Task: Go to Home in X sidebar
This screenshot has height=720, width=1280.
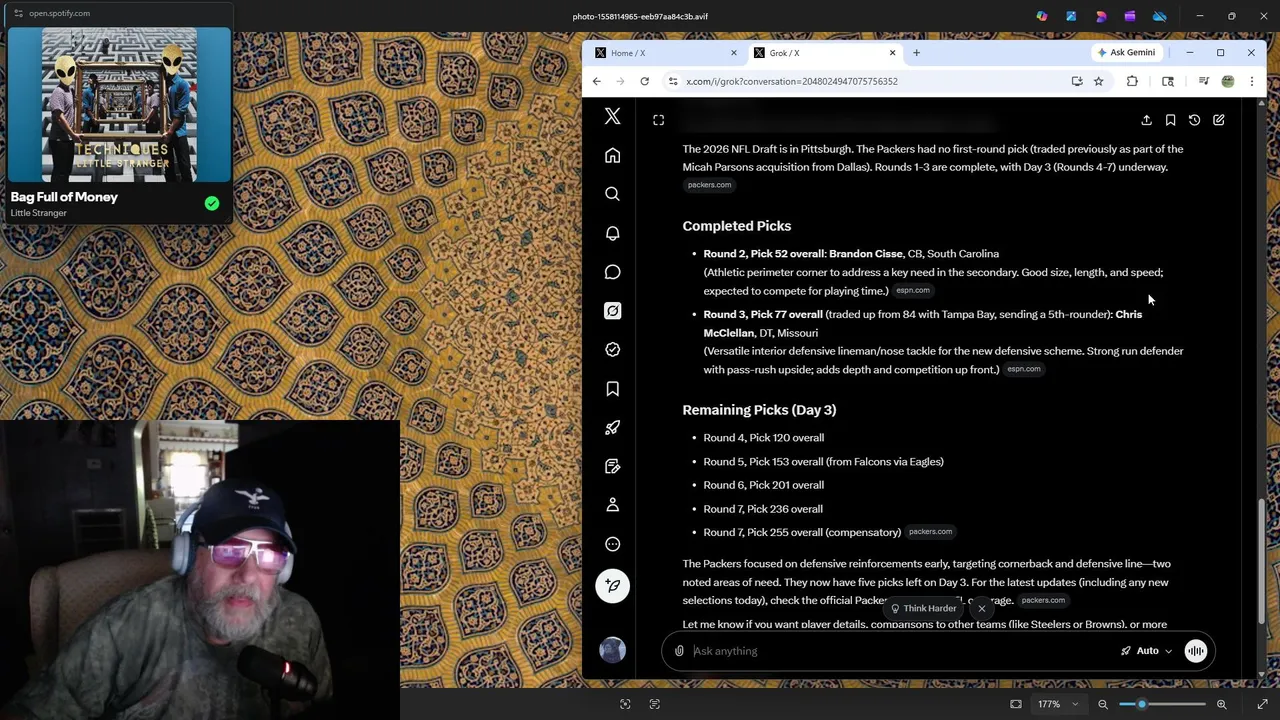Action: click(612, 156)
